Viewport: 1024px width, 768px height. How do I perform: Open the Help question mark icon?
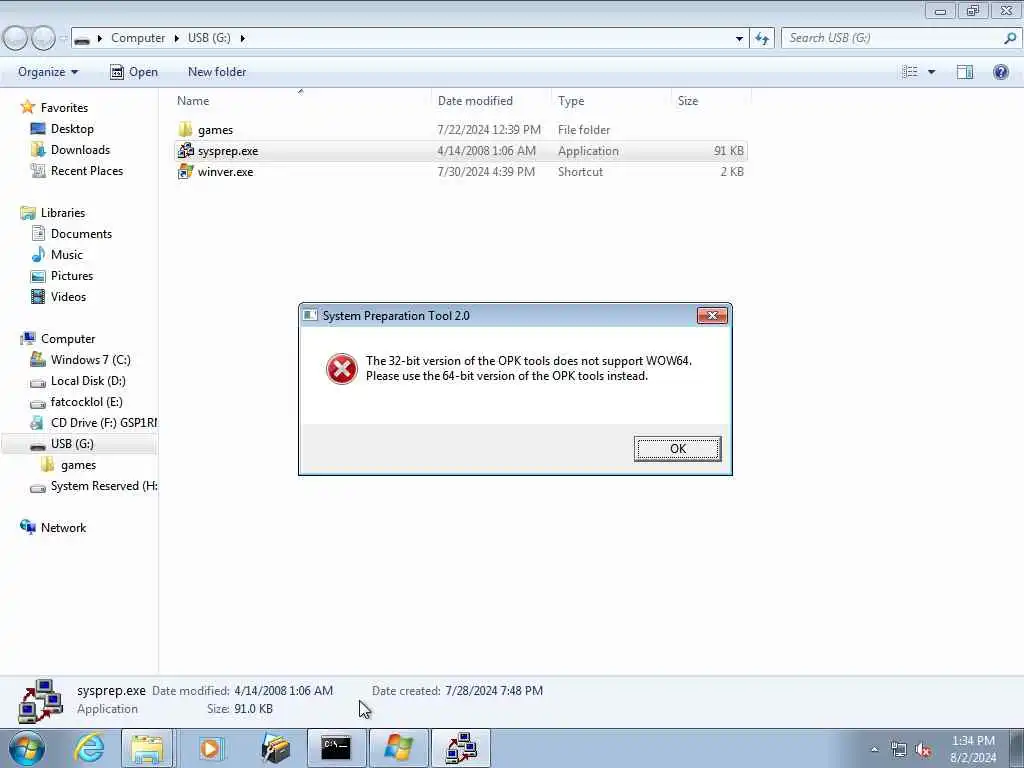1000,72
